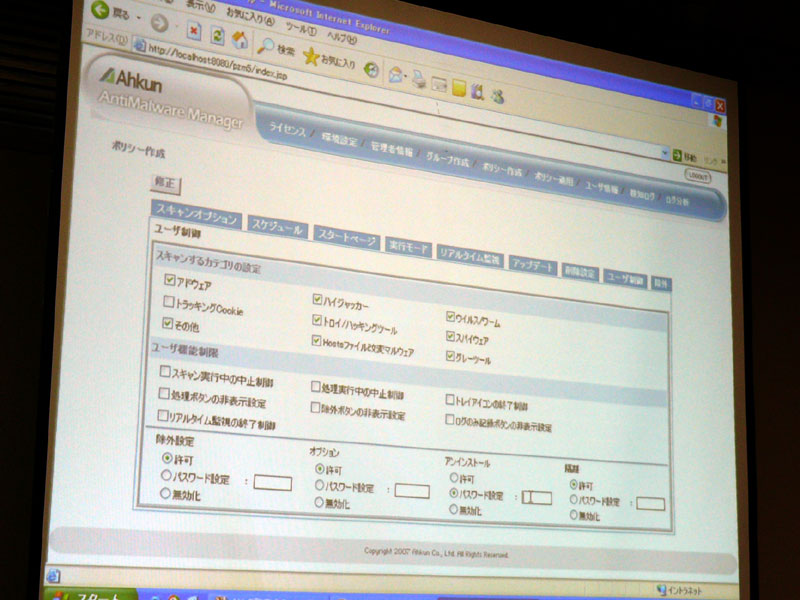Select 許可 radio under アンインストール
The image size is (800, 600).
(454, 478)
